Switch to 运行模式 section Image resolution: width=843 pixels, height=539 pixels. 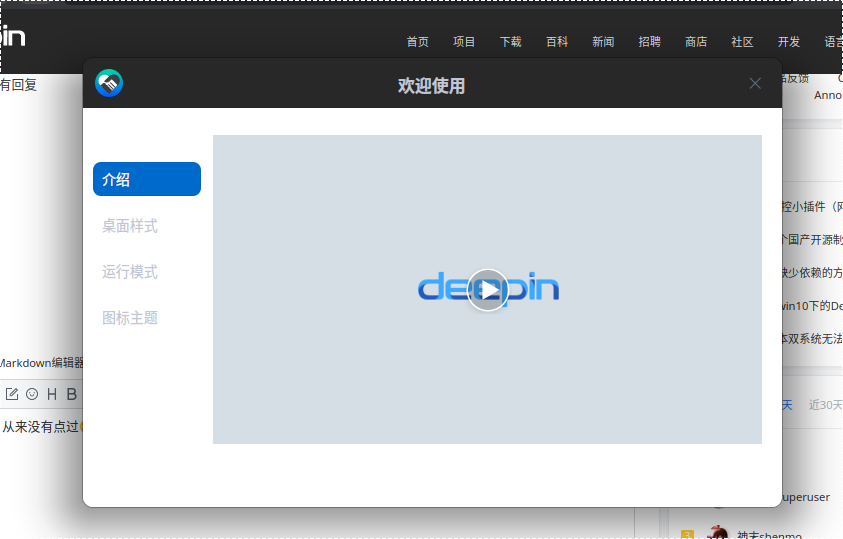point(130,272)
